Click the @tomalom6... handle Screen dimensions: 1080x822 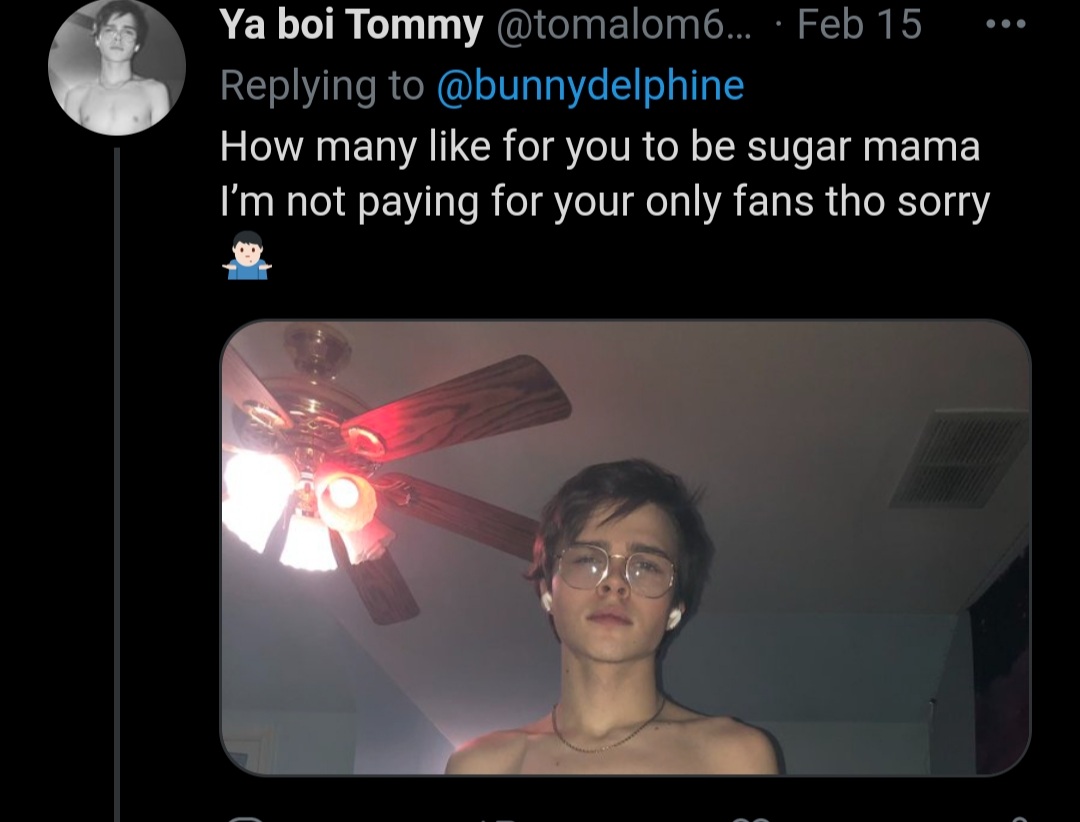click(x=624, y=25)
